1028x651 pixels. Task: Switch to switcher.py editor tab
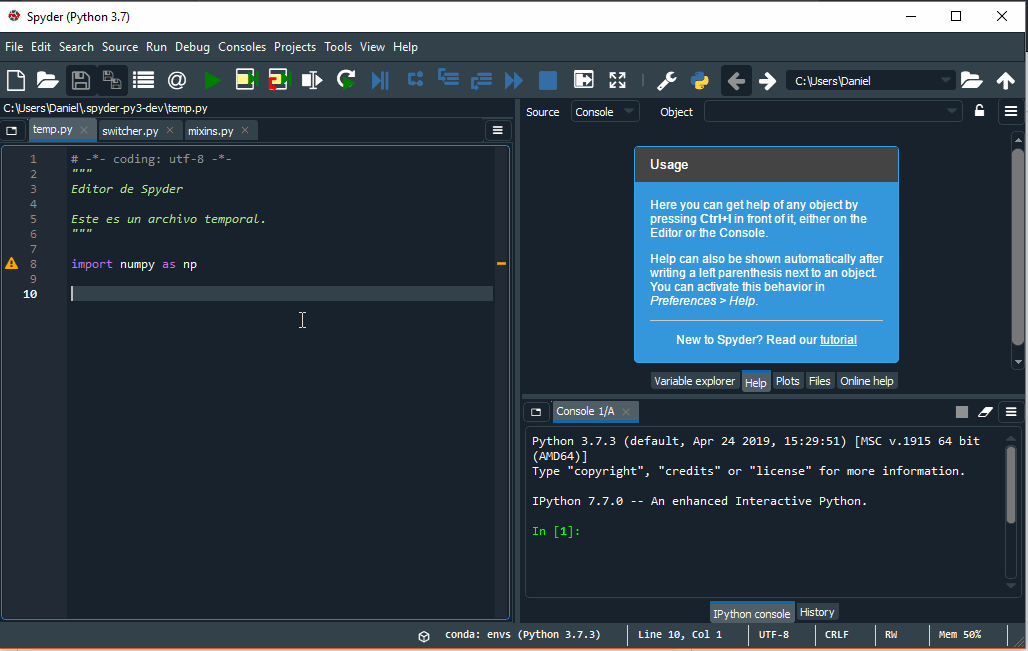point(130,131)
